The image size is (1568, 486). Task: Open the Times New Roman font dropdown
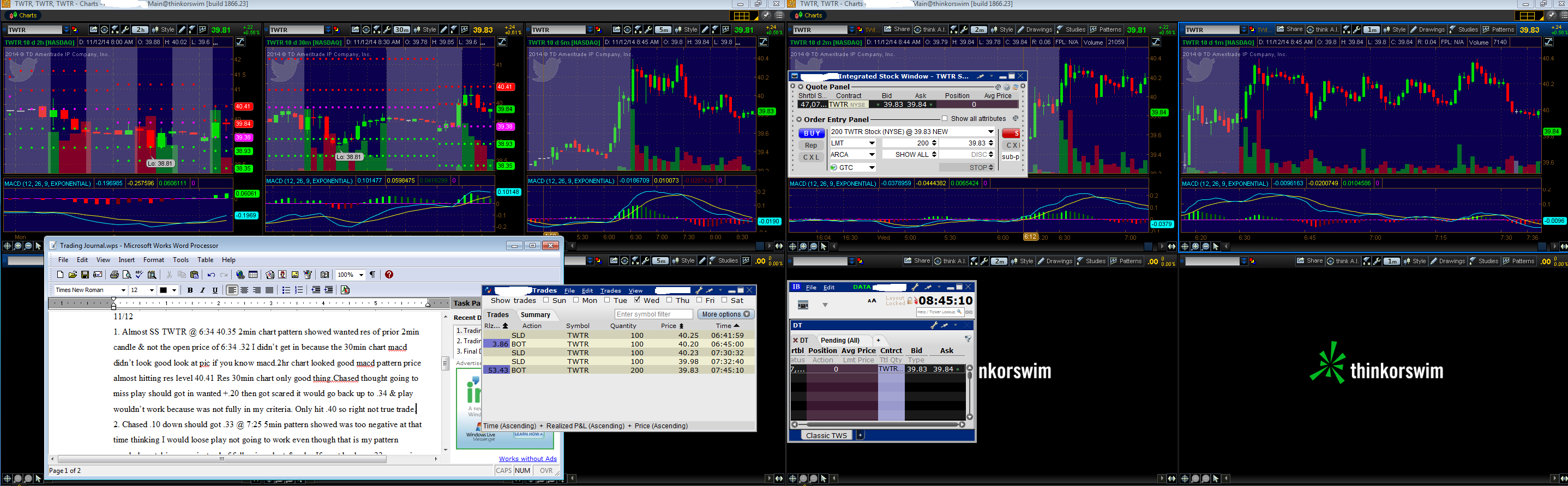[123, 290]
